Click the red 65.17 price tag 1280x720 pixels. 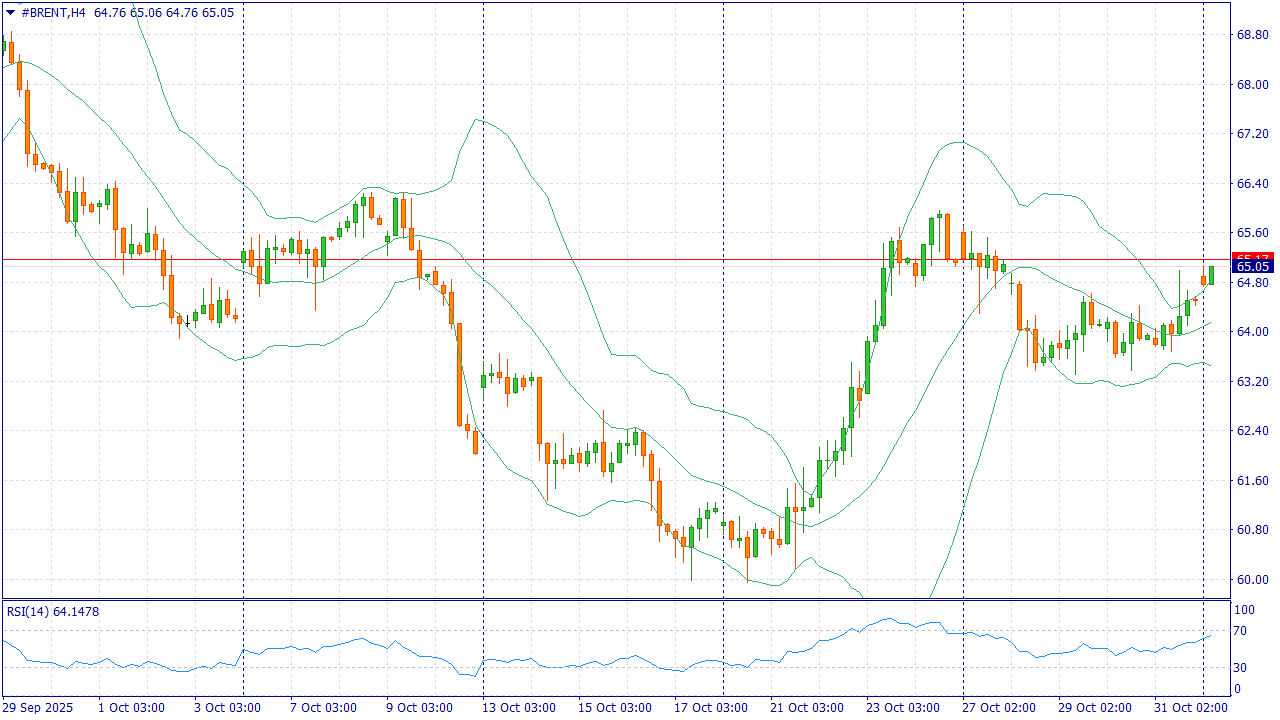(x=1253, y=257)
